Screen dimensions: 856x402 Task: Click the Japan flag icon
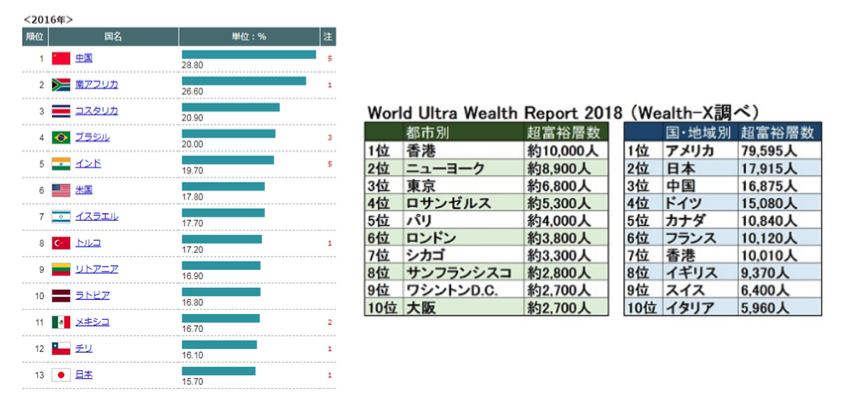point(61,375)
